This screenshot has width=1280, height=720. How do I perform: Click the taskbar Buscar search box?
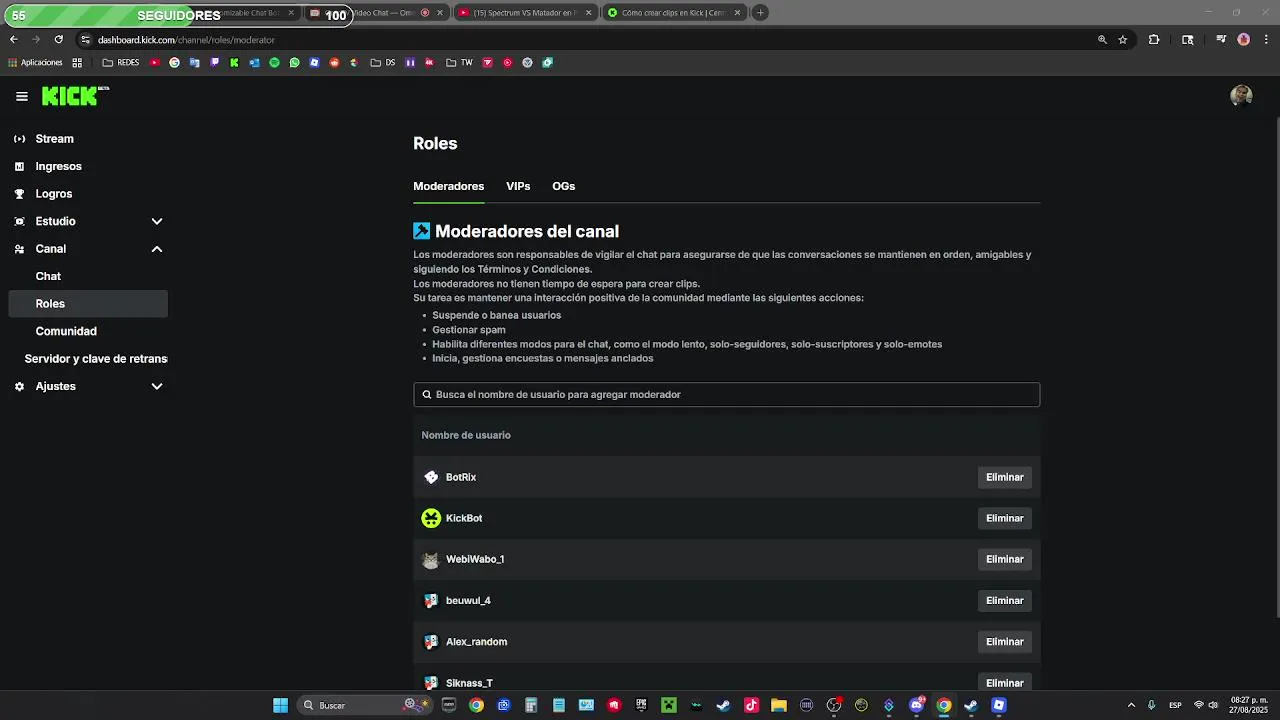(366, 705)
